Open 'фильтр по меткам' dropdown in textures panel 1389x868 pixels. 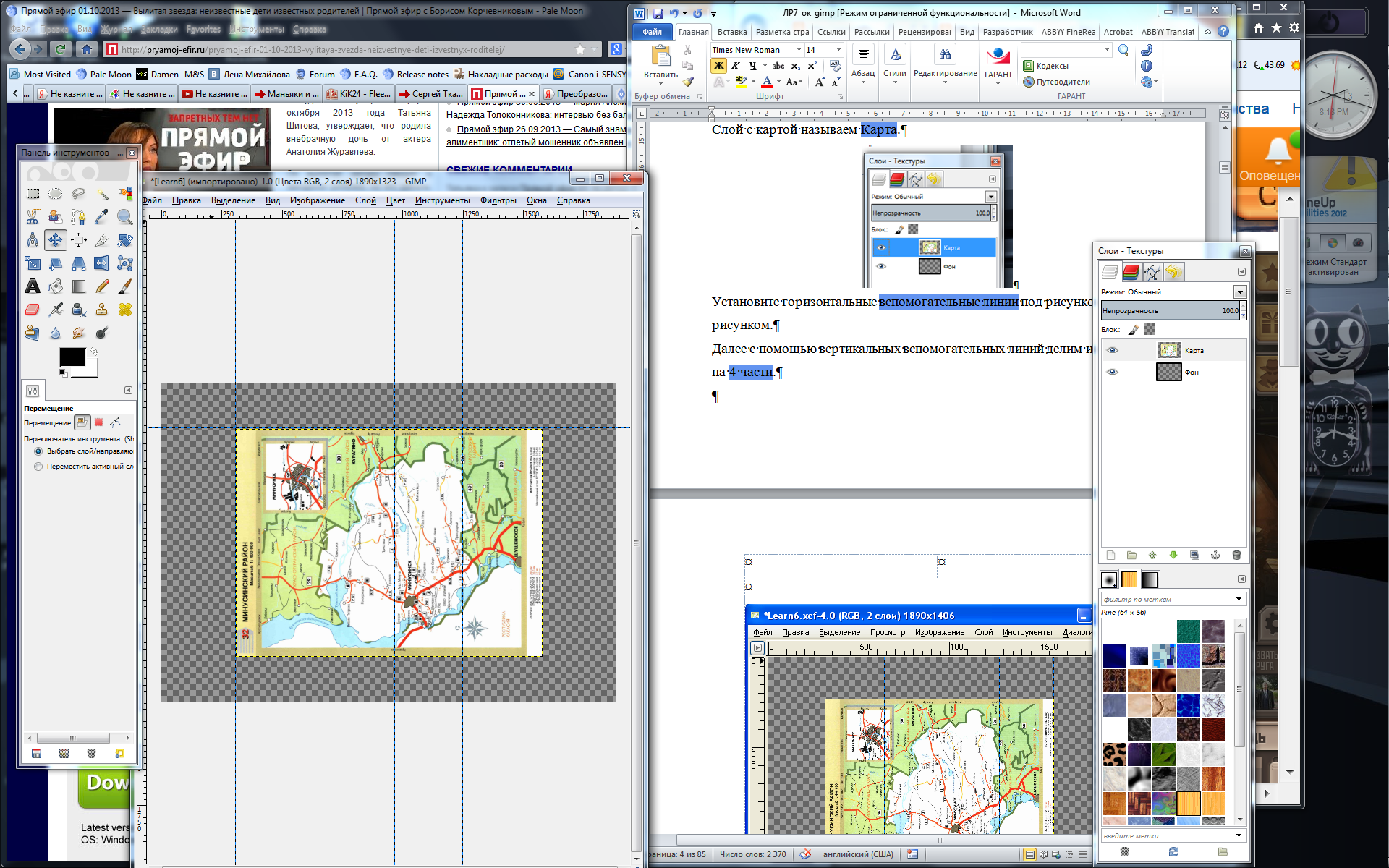tap(1239, 599)
